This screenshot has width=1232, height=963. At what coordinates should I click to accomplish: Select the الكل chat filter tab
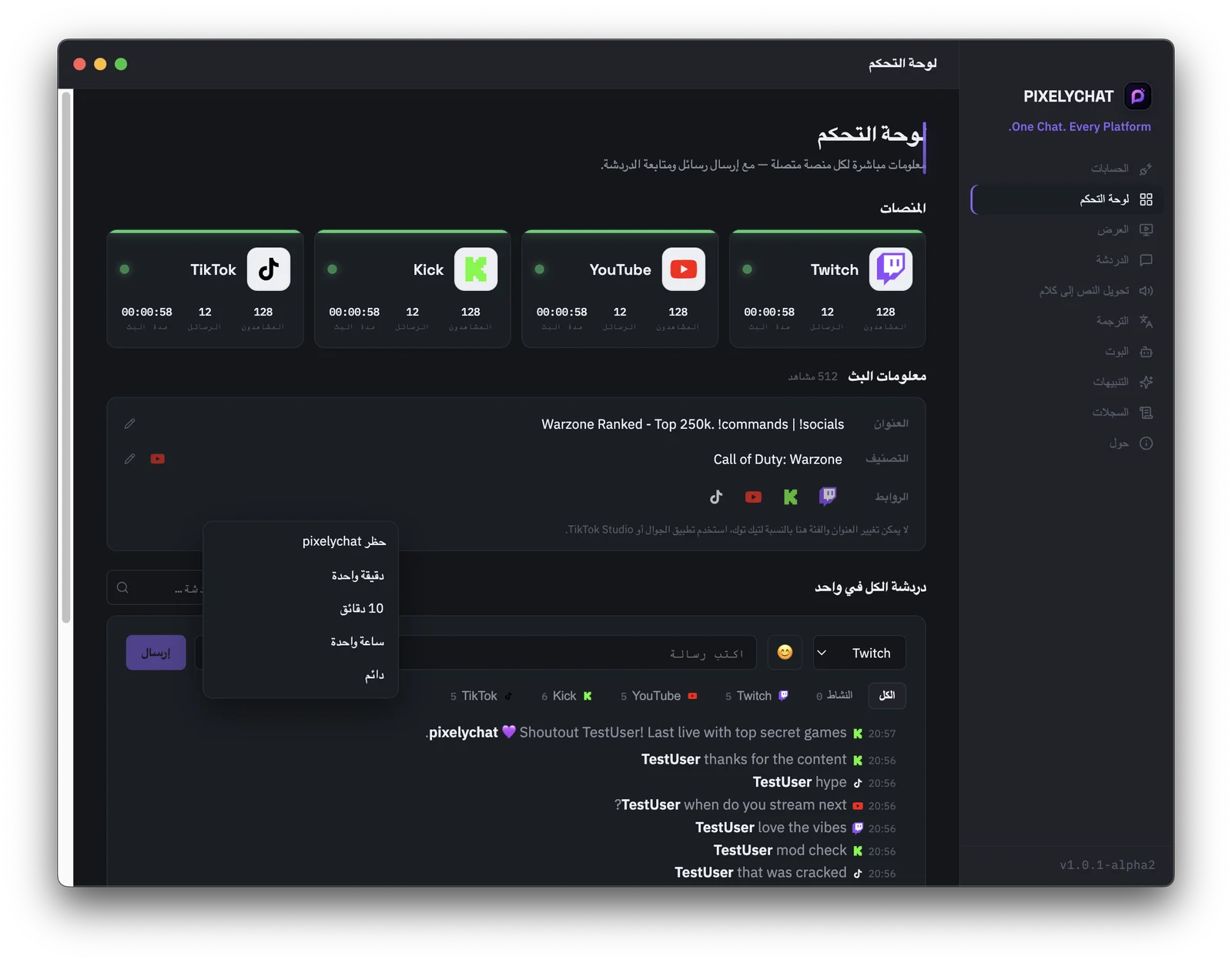point(887,696)
